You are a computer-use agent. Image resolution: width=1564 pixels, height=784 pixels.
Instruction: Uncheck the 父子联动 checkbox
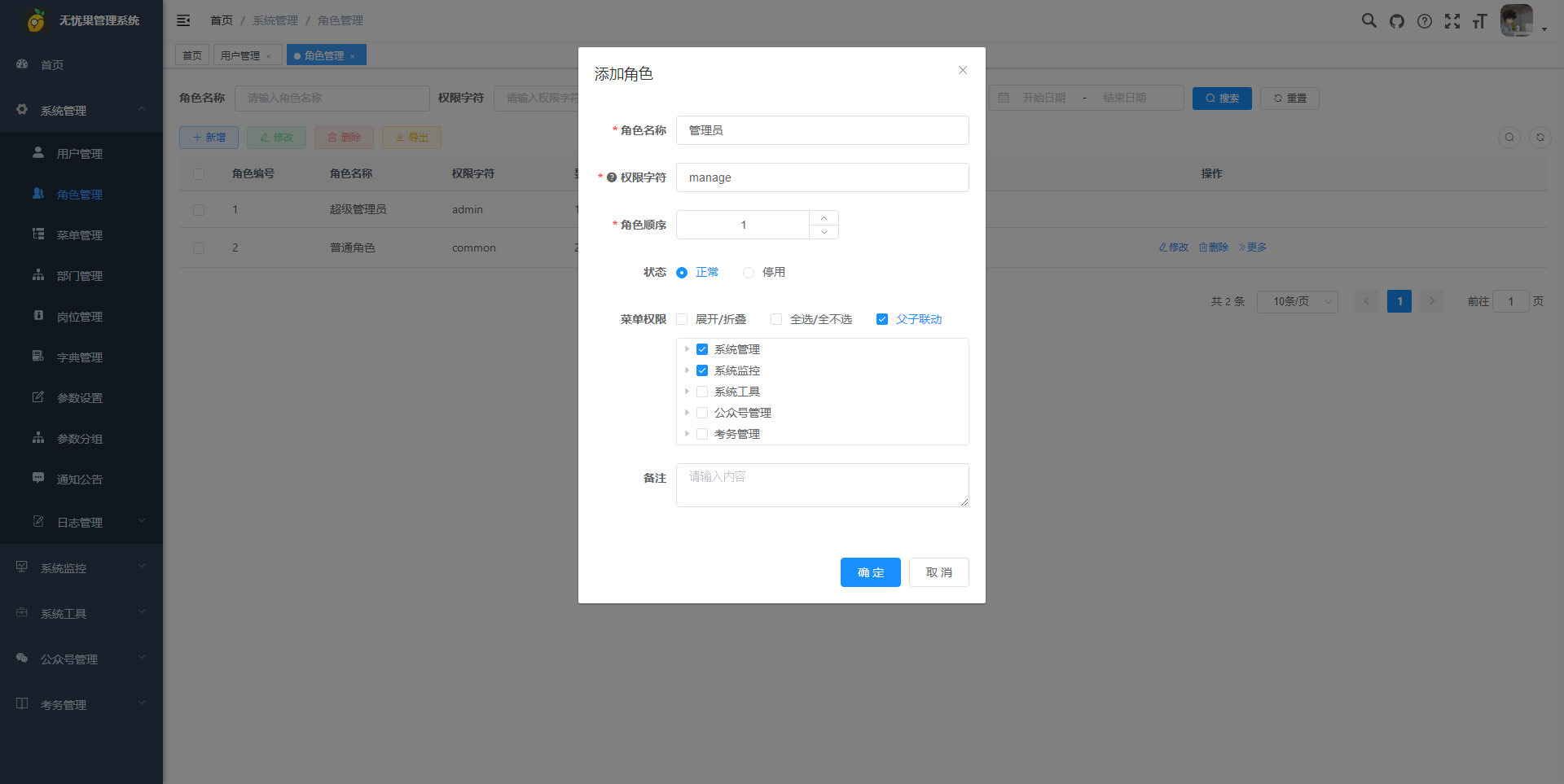882,319
